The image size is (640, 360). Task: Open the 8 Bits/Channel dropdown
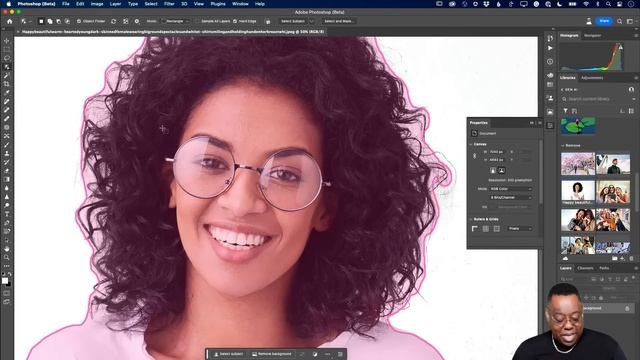point(511,198)
